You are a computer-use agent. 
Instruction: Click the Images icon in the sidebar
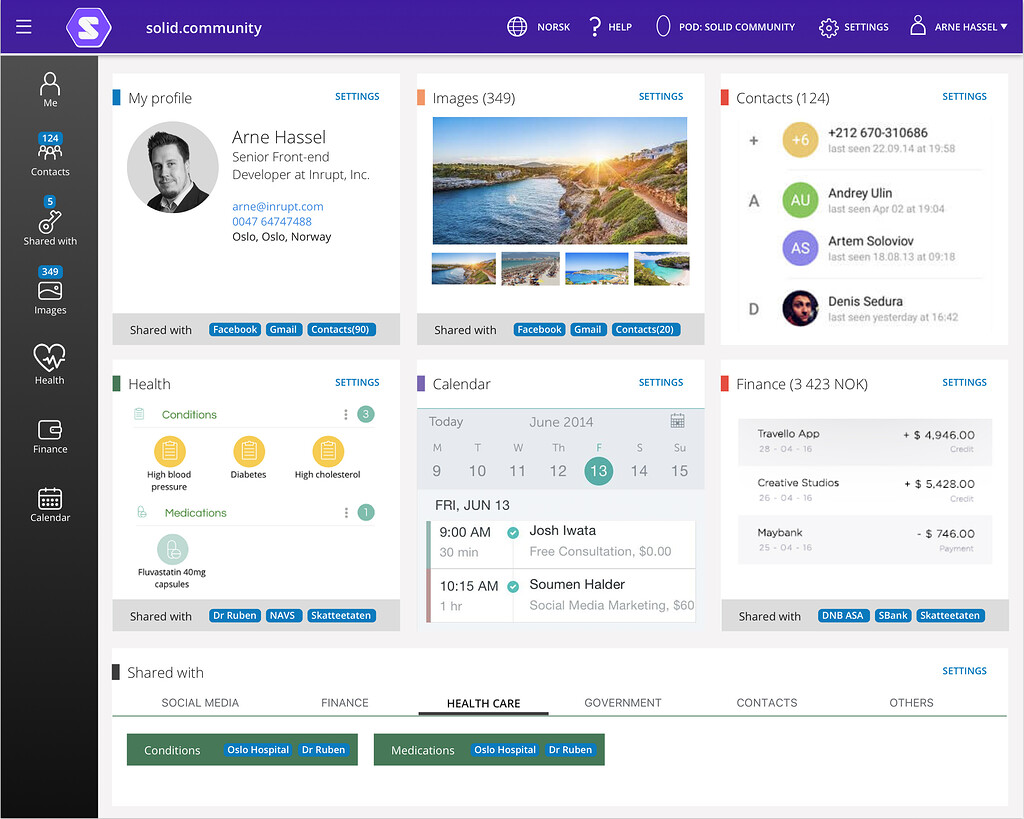click(x=50, y=288)
